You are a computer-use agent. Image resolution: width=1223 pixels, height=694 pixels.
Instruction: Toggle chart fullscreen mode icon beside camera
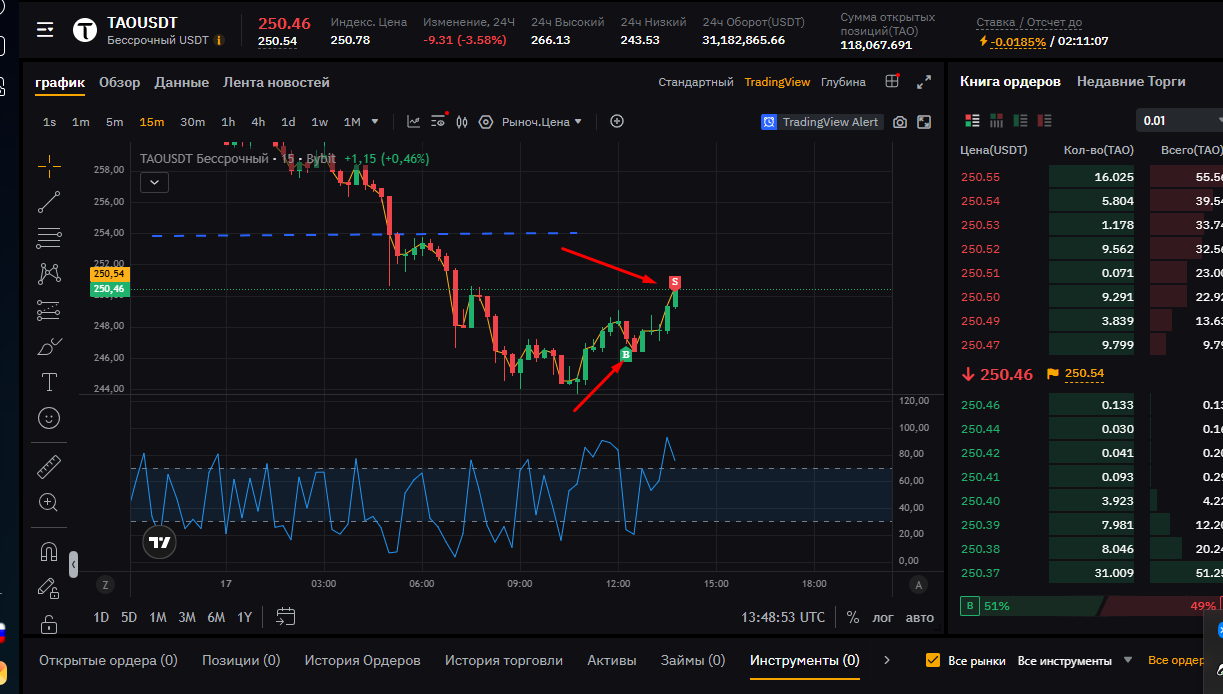coord(924,122)
